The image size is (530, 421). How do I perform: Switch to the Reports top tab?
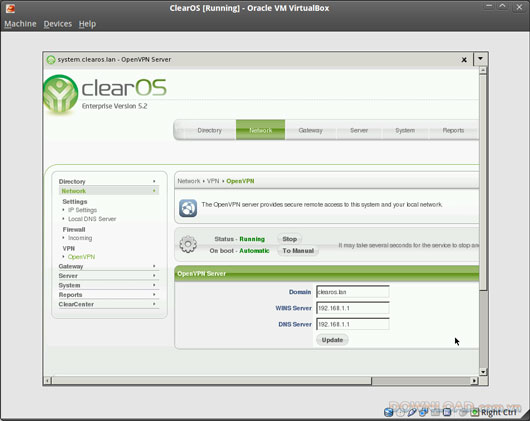coord(453,130)
